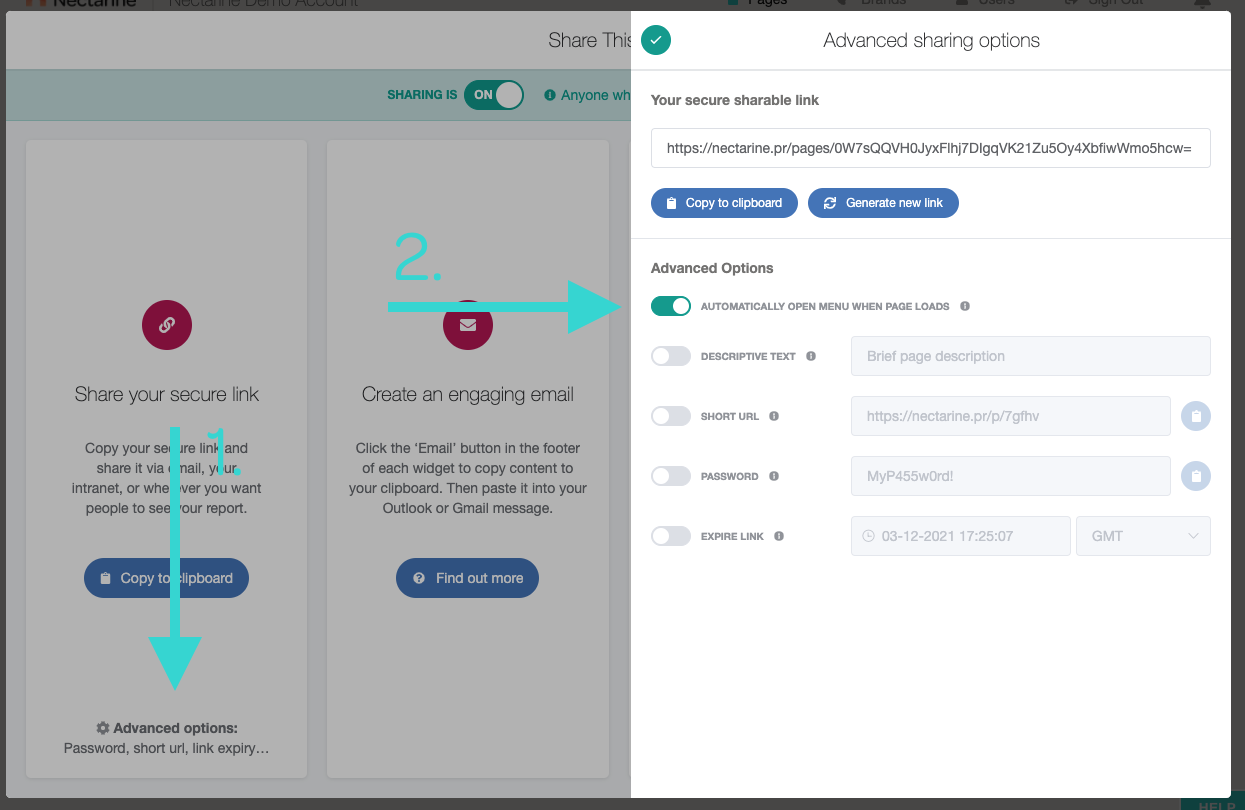Image resolution: width=1245 pixels, height=810 pixels.
Task: Click the Find out more button
Action: coord(467,578)
